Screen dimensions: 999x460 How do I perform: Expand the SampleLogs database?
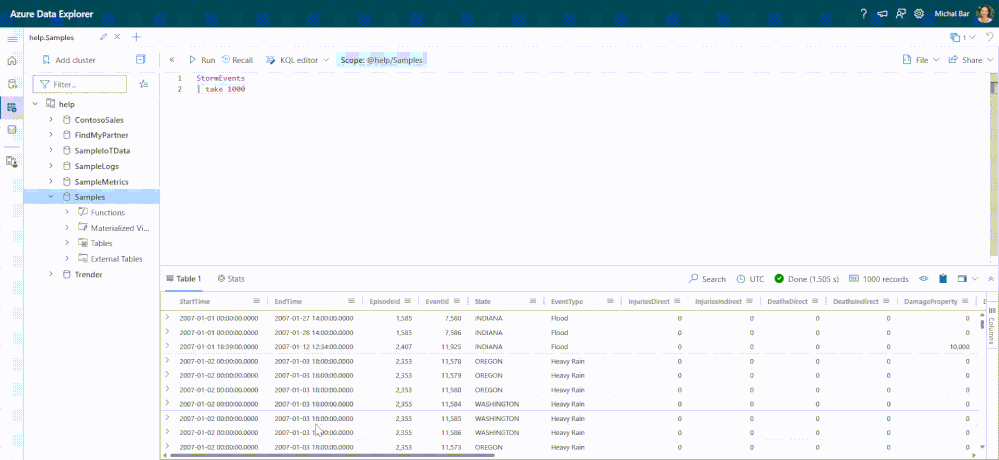51,166
